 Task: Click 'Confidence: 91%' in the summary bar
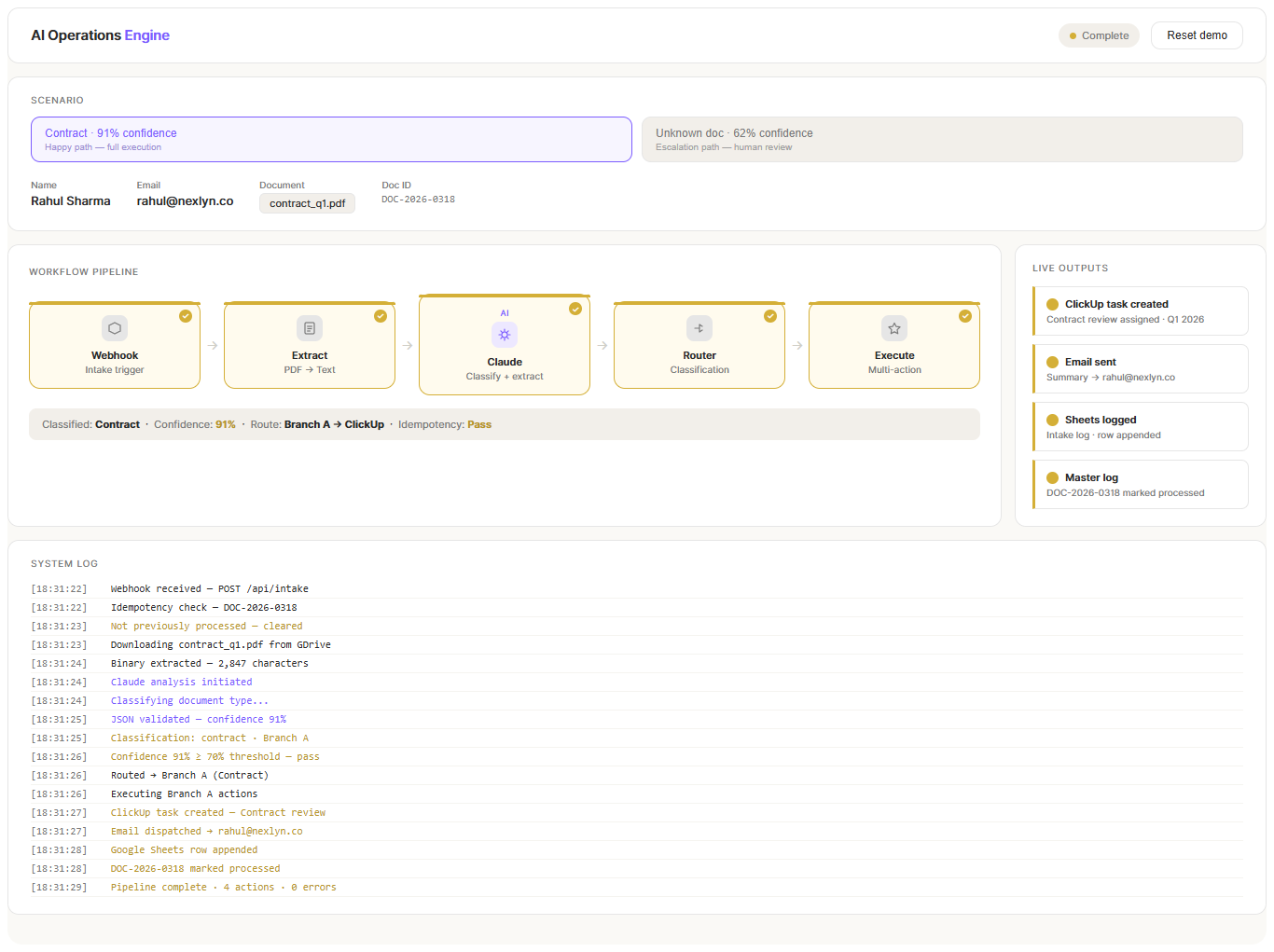(195, 424)
